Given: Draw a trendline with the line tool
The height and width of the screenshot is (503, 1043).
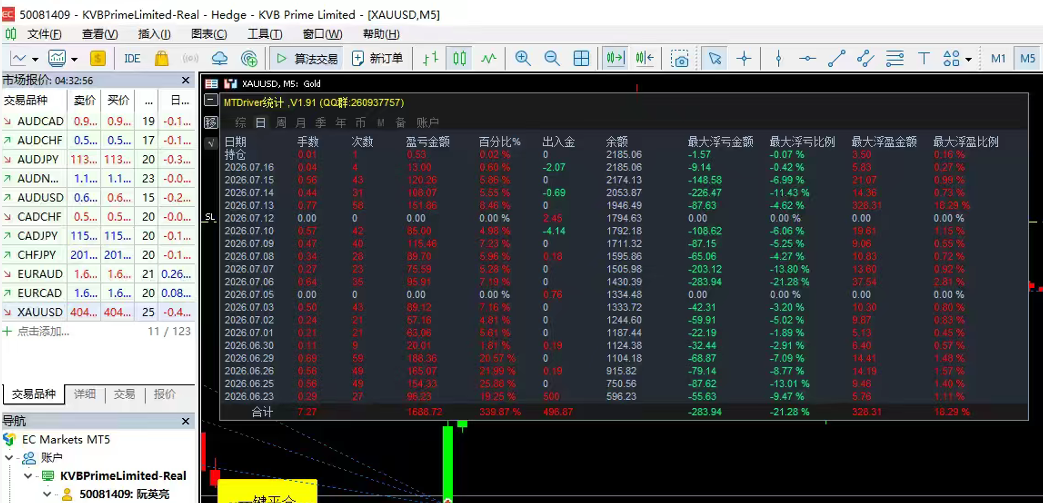Looking at the screenshot, I should [x=836, y=59].
